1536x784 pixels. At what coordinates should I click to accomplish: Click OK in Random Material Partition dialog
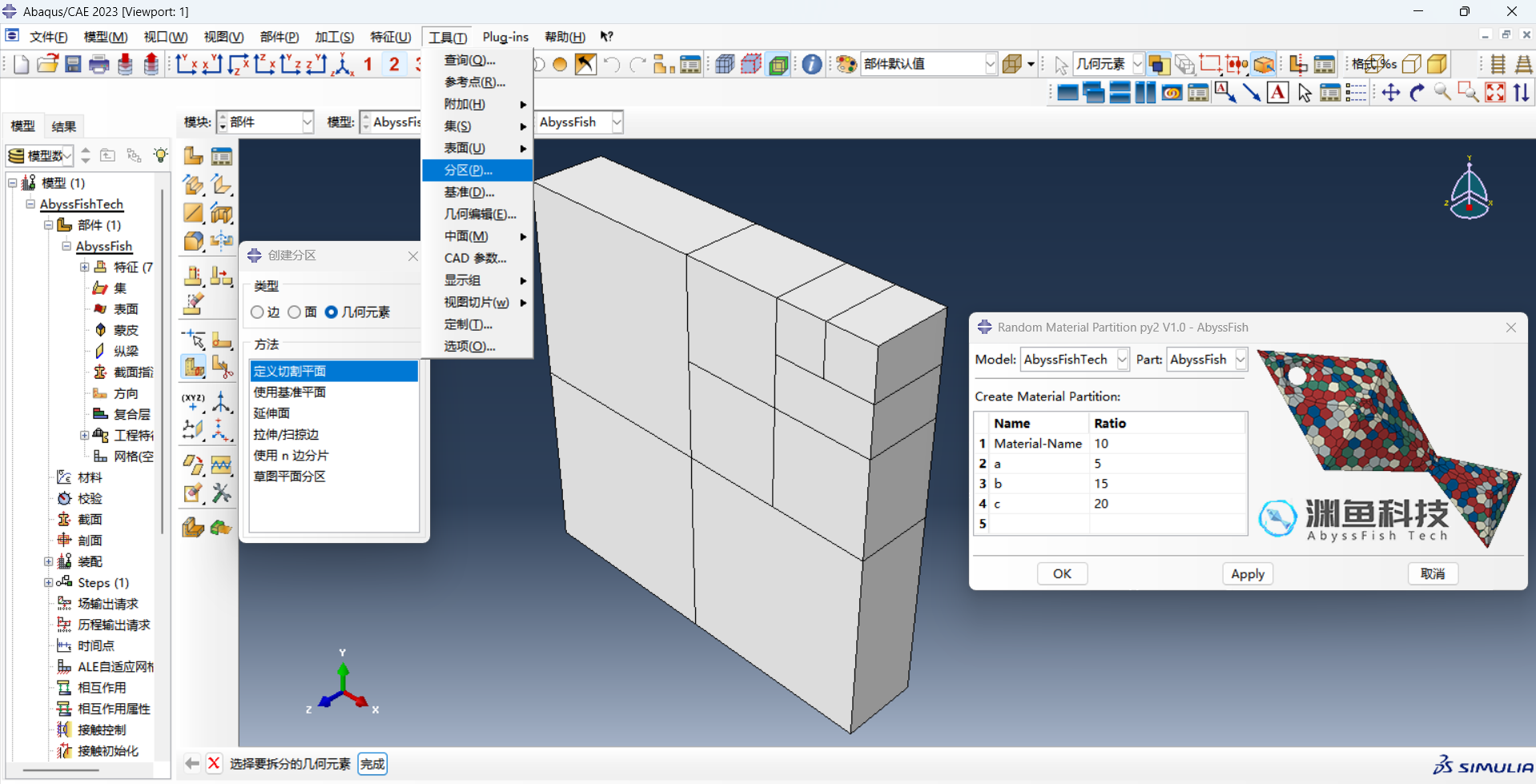(x=1062, y=573)
